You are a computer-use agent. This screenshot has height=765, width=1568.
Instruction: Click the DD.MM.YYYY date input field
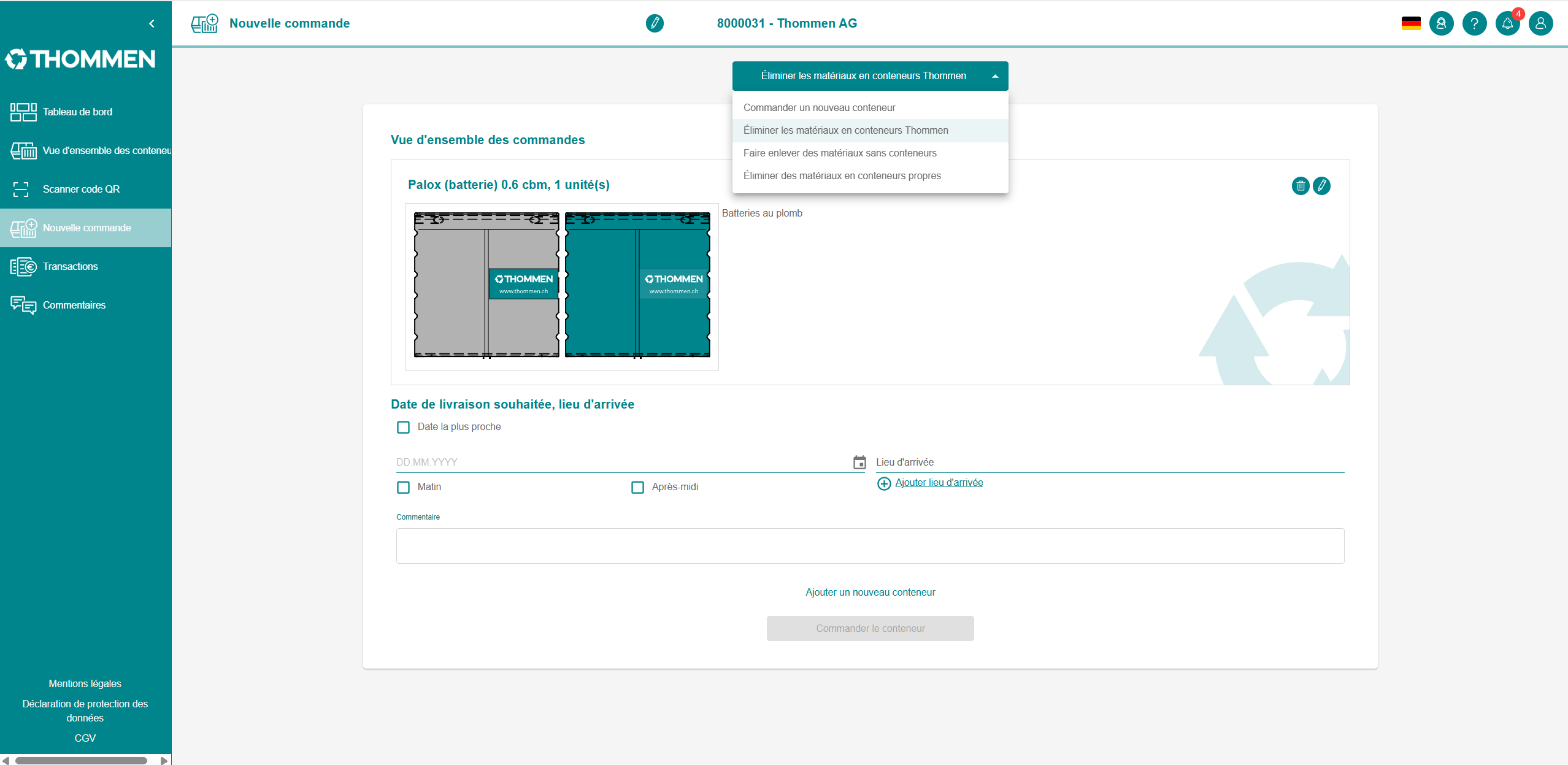[x=623, y=463]
